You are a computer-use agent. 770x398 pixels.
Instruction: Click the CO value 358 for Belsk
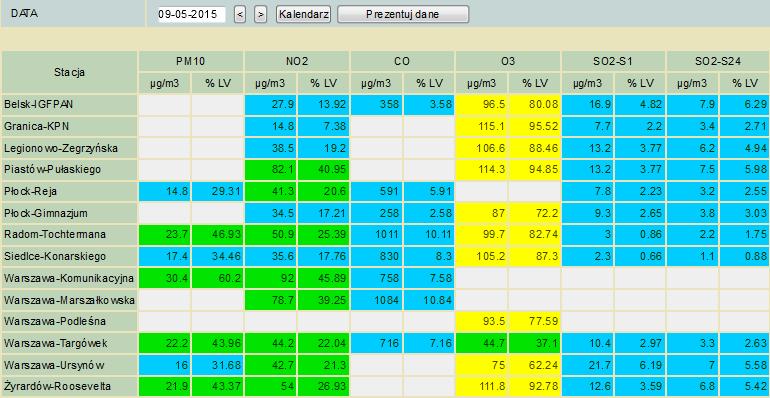(376, 105)
